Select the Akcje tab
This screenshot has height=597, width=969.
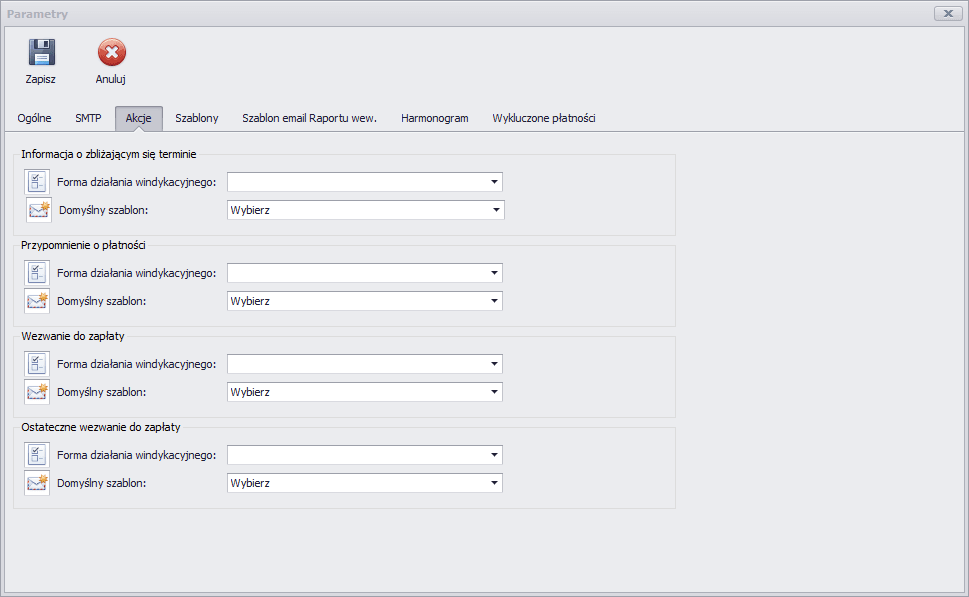coord(138,118)
